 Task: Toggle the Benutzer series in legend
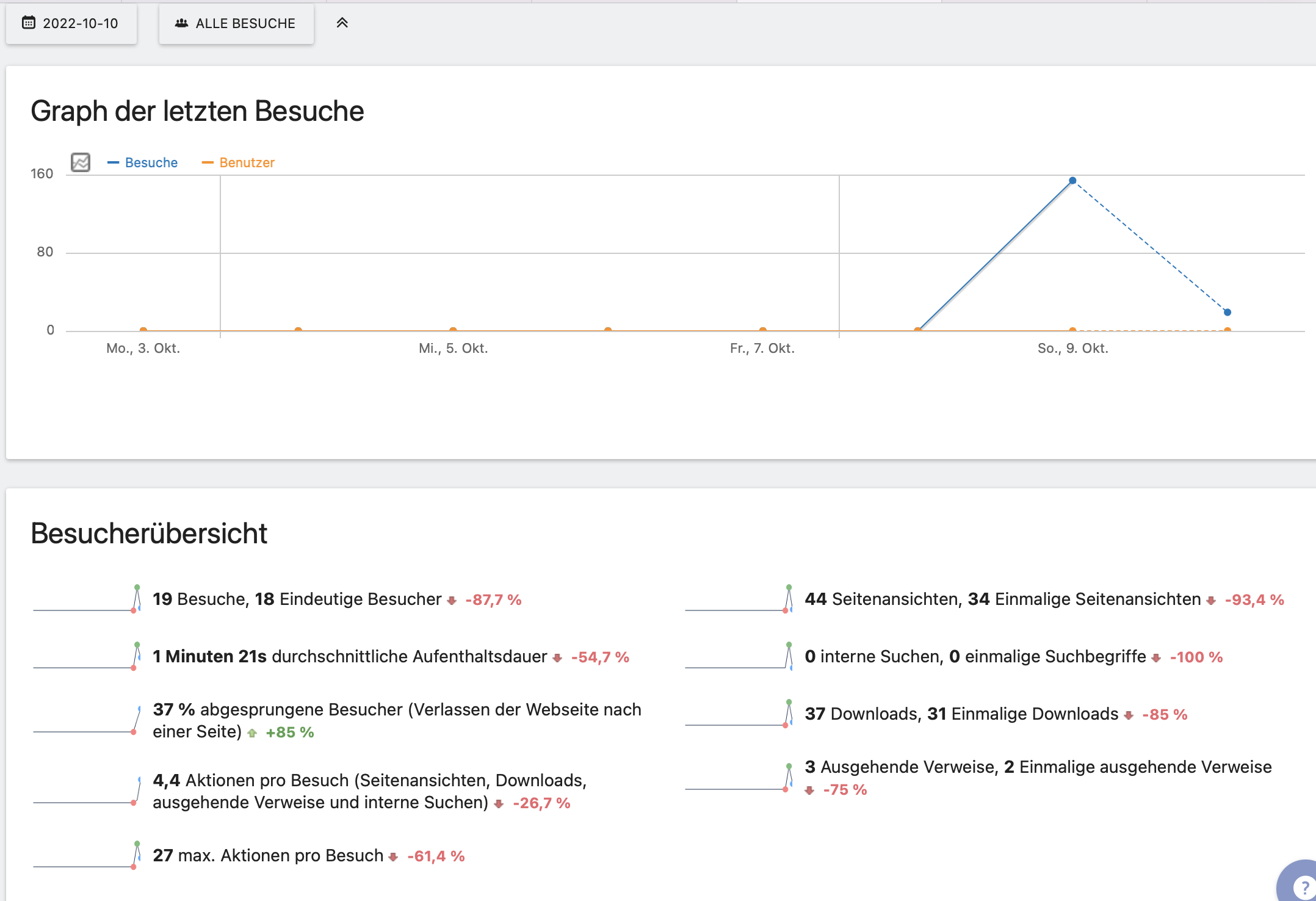pos(247,162)
